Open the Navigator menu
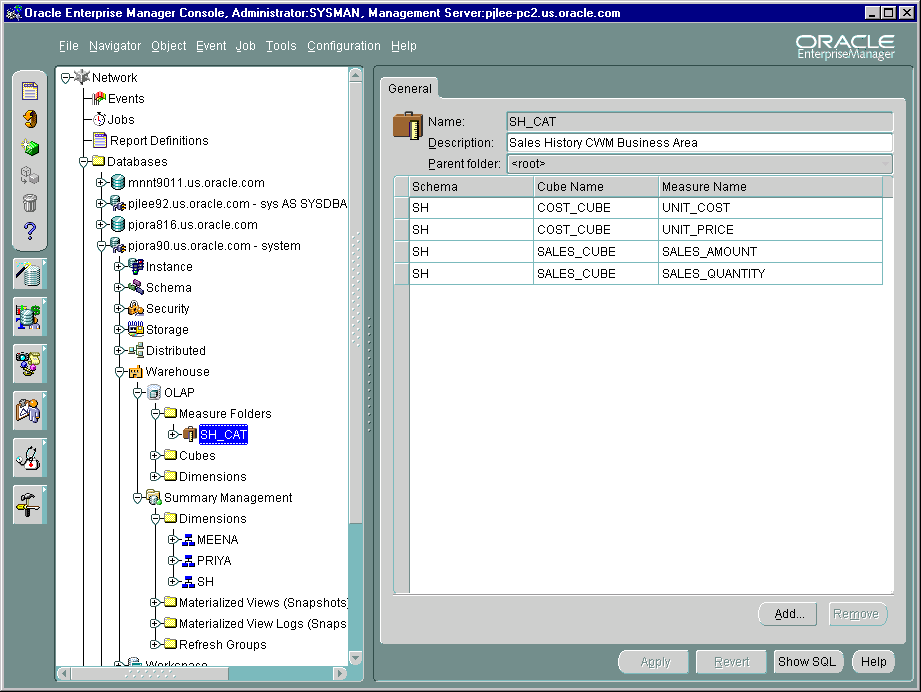 (115, 46)
